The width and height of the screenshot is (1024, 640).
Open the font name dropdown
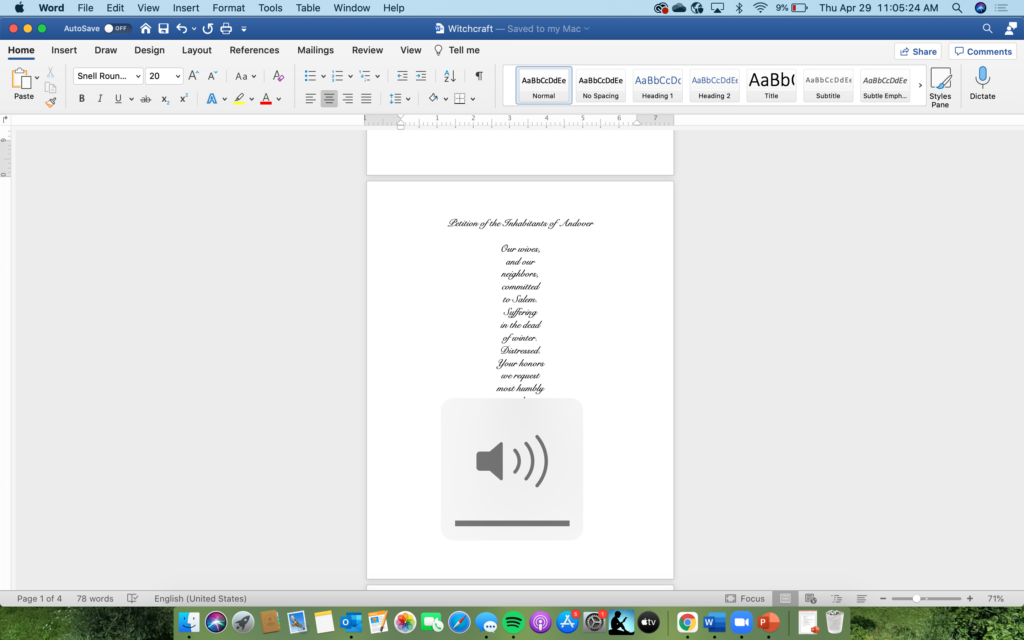137,76
